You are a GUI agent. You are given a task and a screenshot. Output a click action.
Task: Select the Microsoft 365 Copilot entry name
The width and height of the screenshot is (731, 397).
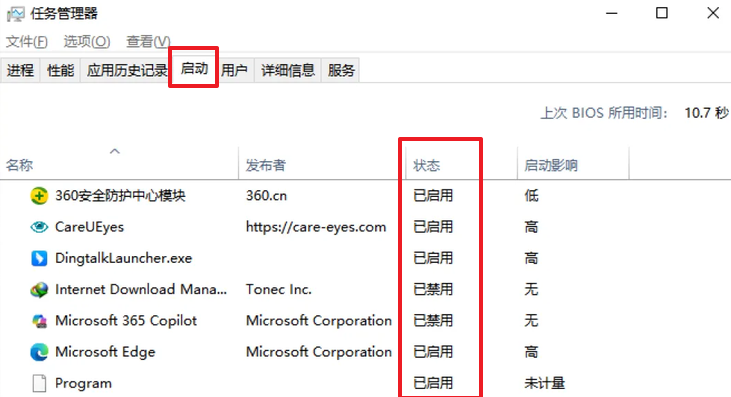click(126, 321)
